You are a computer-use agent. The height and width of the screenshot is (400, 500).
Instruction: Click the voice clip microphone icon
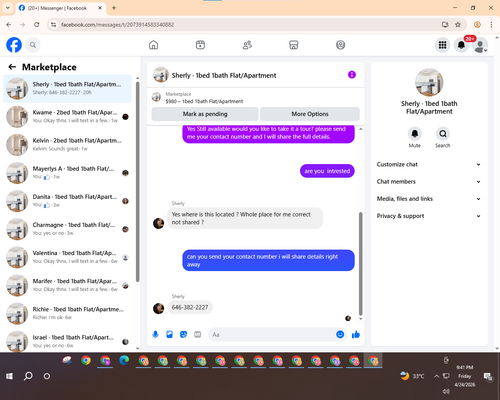(155, 334)
